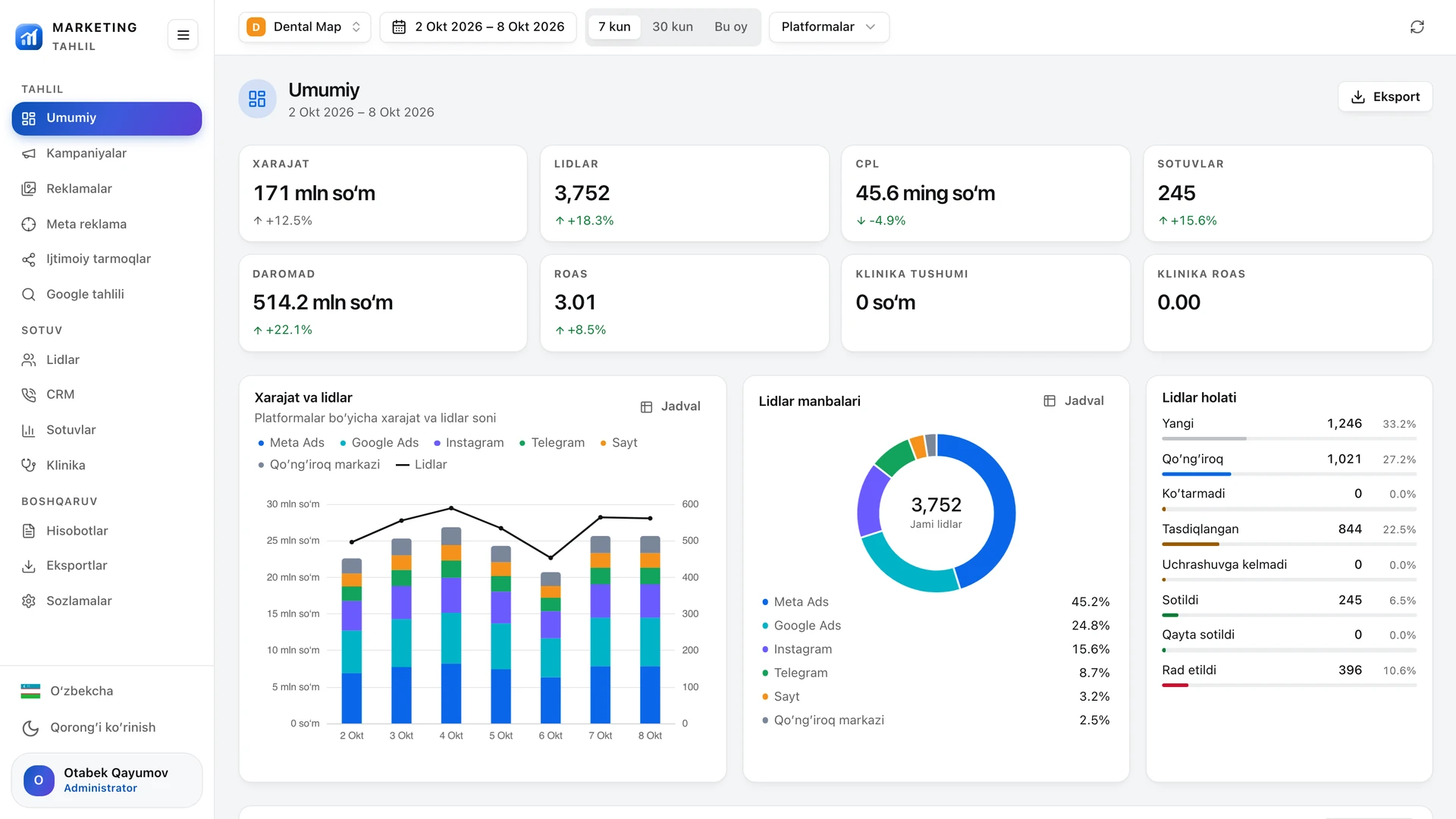
Task: Click the Marketing Tahlil logo icon
Action: [29, 36]
